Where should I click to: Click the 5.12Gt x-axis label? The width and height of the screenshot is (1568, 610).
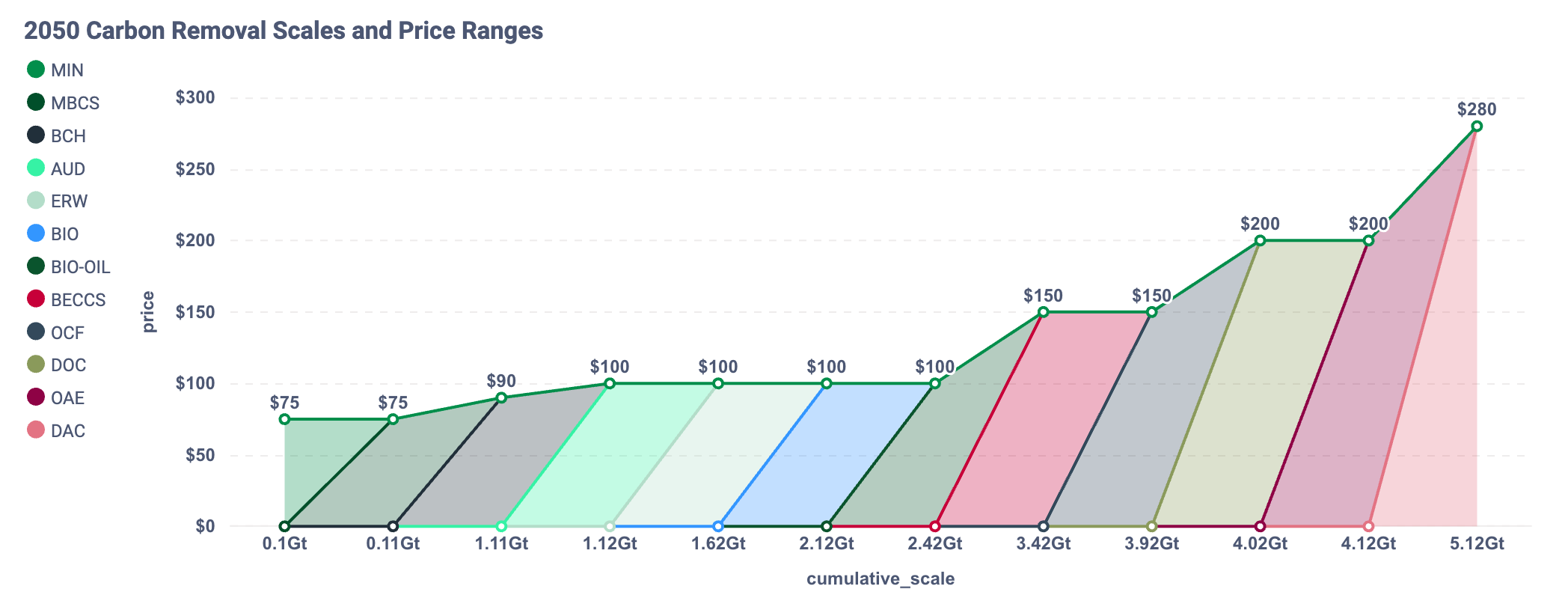(x=1477, y=543)
